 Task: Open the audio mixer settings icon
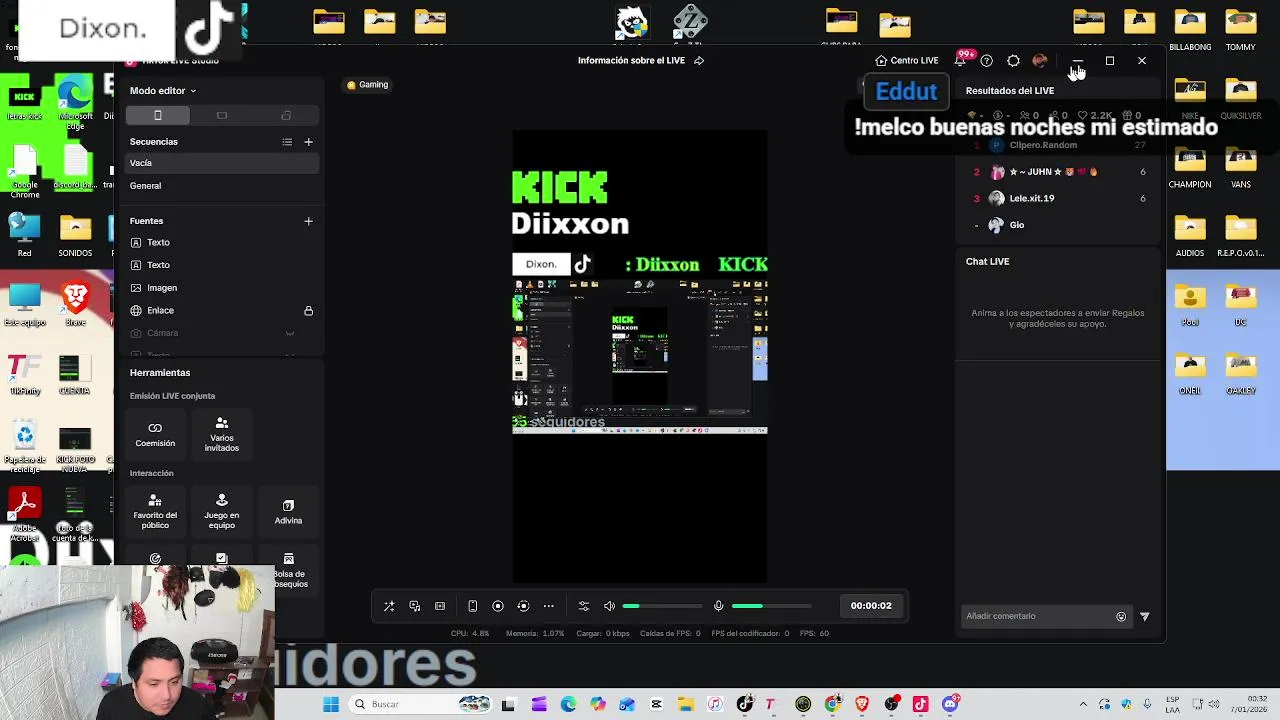point(584,606)
